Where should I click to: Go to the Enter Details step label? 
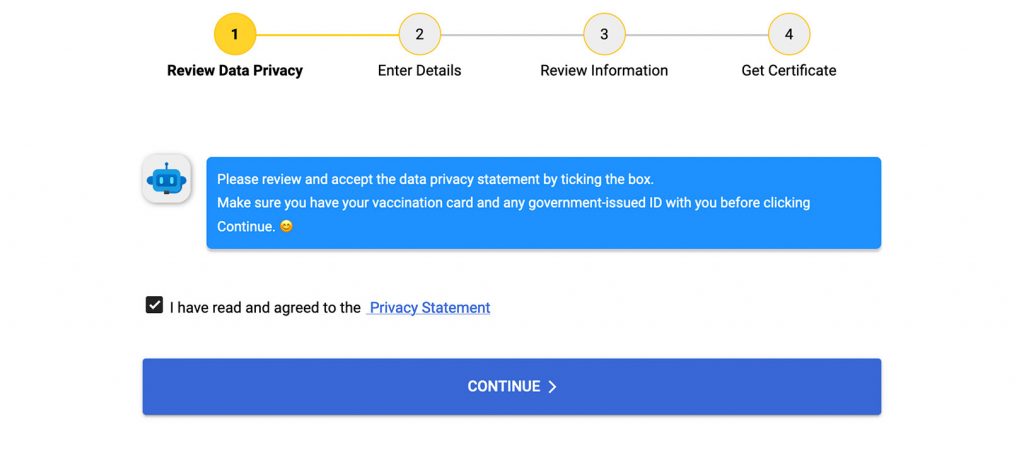click(419, 70)
